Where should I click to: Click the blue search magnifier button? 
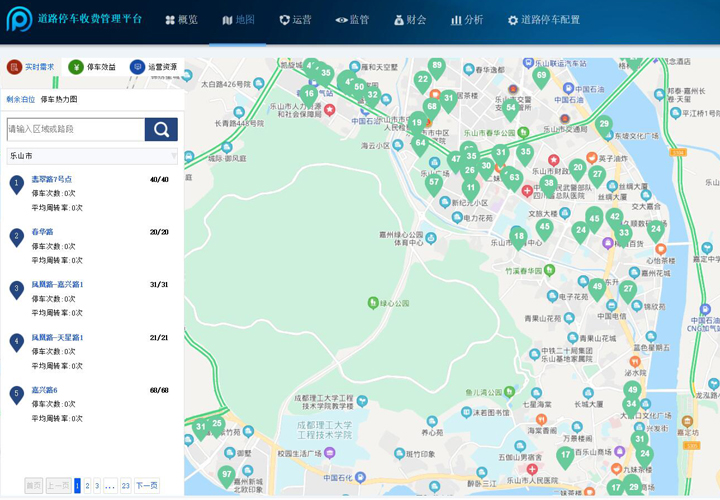click(161, 129)
